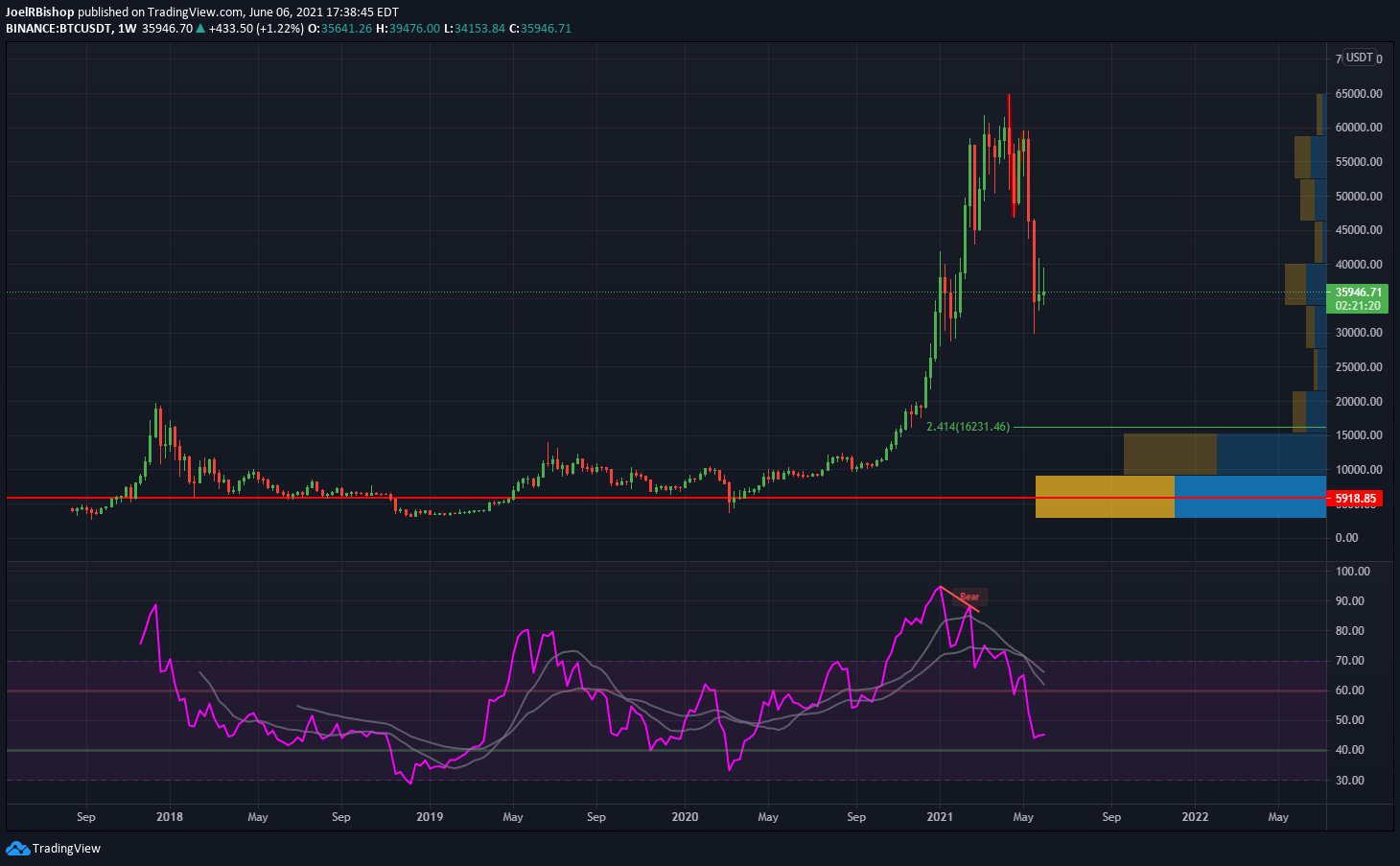Click the Fib label 2.414(16231.46)
The height and width of the screenshot is (866, 1400).
pyautogui.click(x=968, y=427)
